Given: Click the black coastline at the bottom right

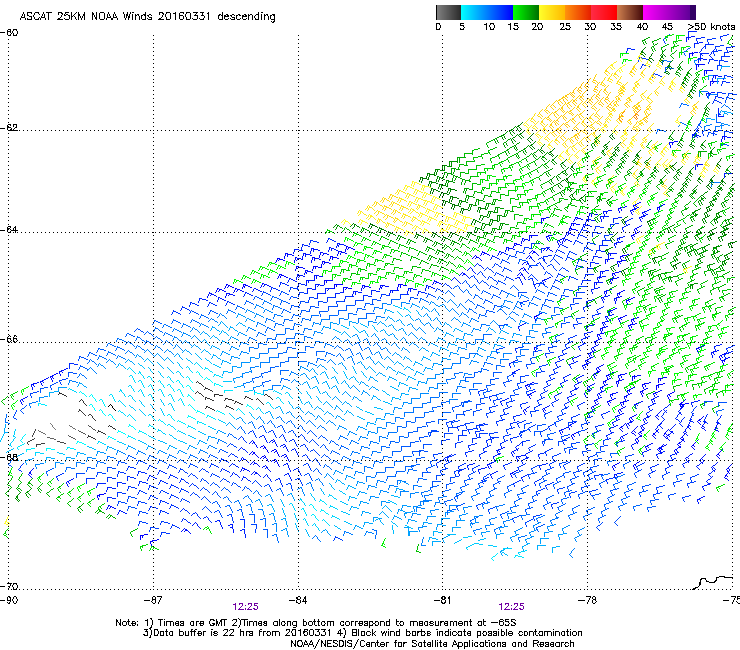Looking at the screenshot, I should point(713,582).
